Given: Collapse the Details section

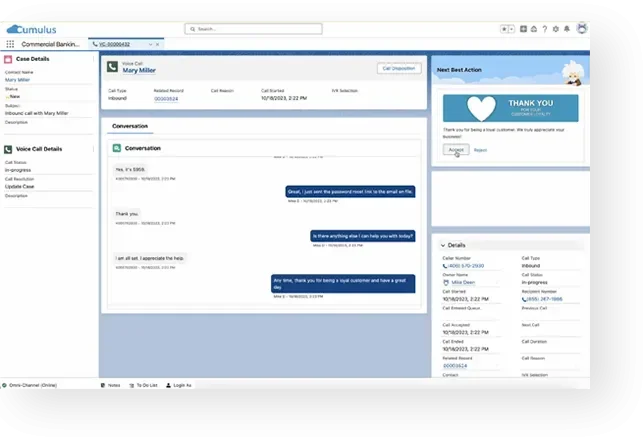Looking at the screenshot, I should click(443, 244).
